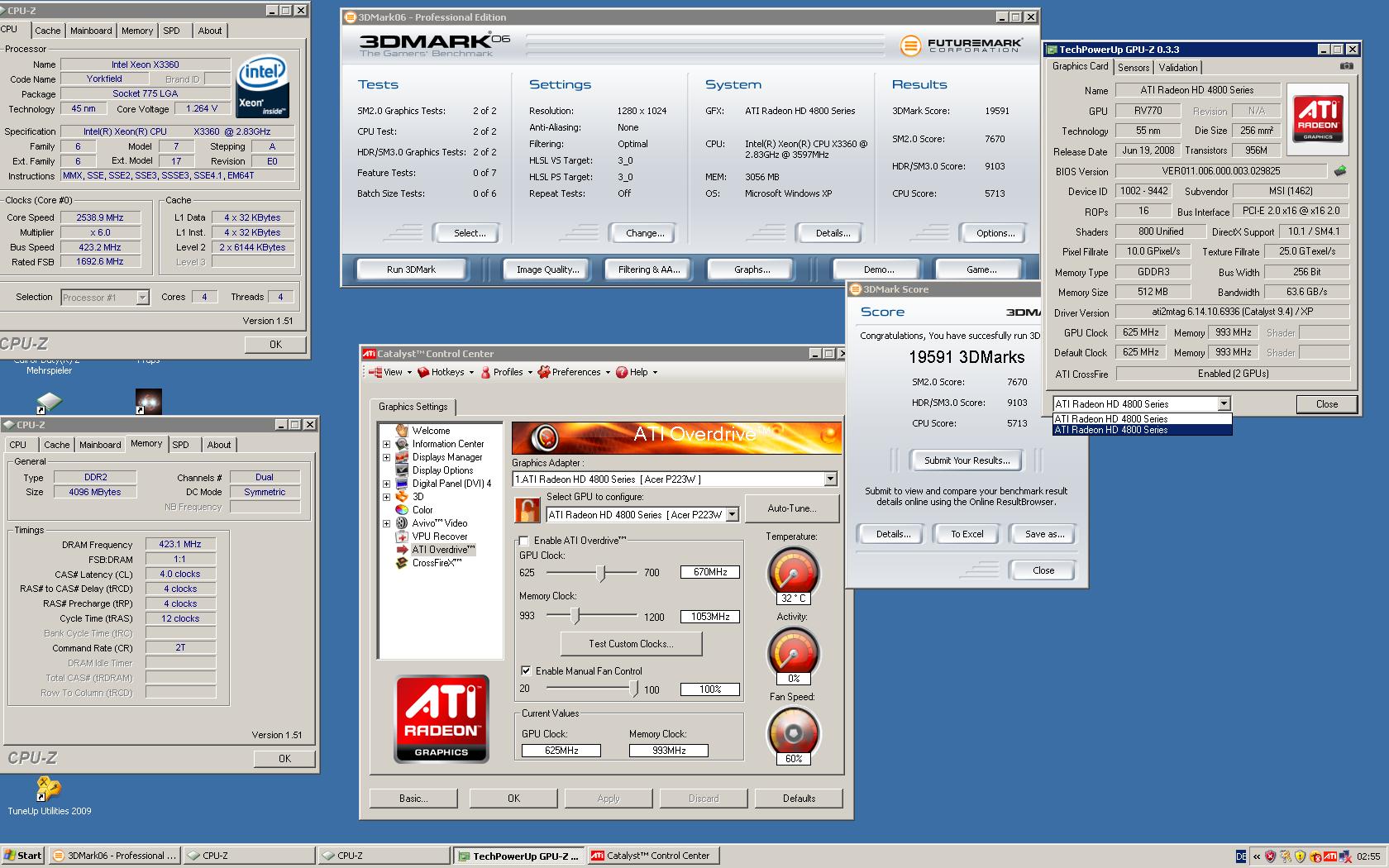Select ATI Overdrive in settings tree

point(442,550)
